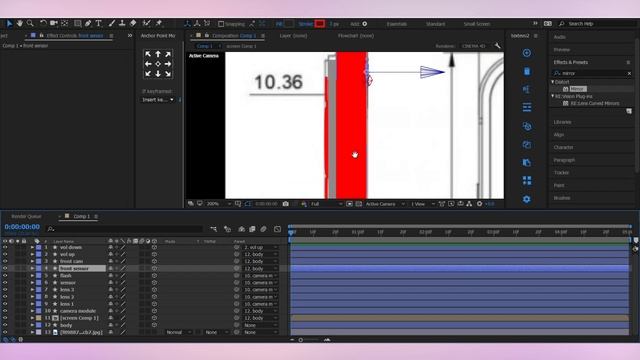640x360 pixels.
Task: Select the Pan Behind anchor point tool
Action: pos(64,24)
